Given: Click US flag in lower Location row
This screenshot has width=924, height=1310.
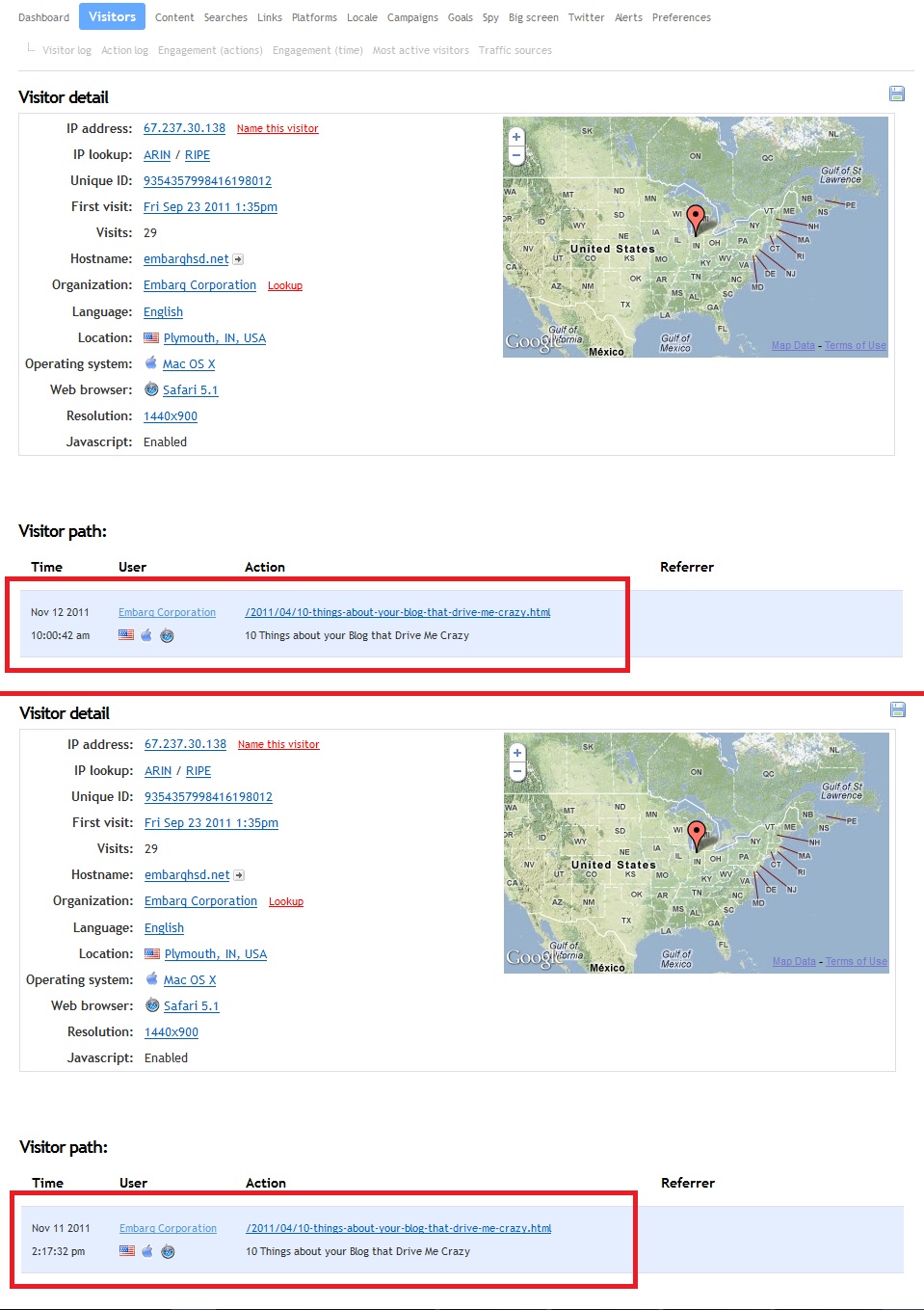Looking at the screenshot, I should [152, 954].
